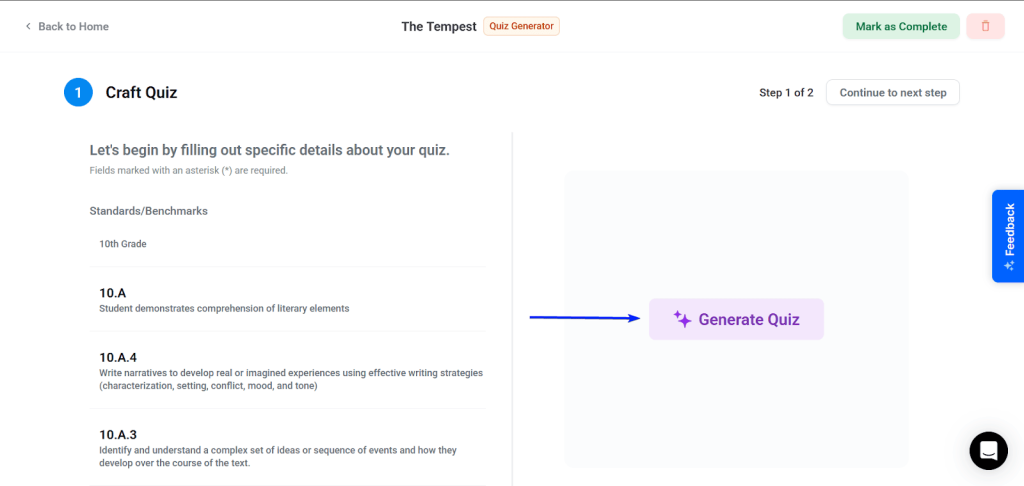The width and height of the screenshot is (1024, 486).
Task: Click the blue step 1 circle badge
Action: (x=78, y=93)
